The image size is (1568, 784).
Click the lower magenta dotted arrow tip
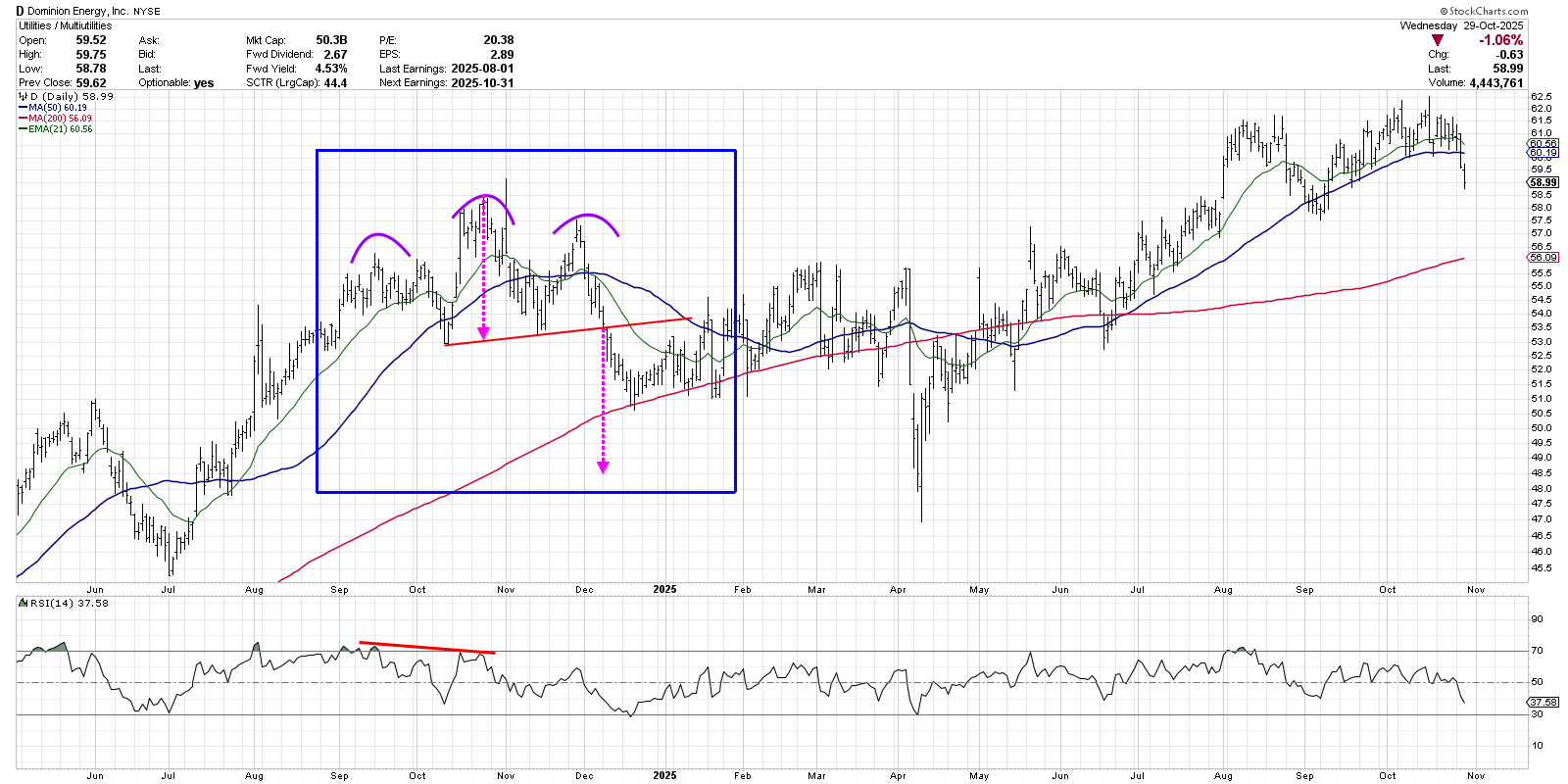(x=603, y=468)
